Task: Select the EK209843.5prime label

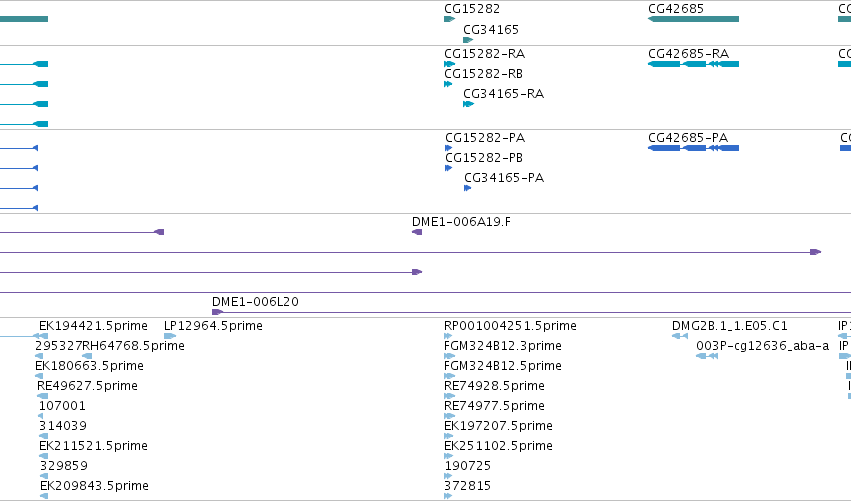Action: (94, 486)
